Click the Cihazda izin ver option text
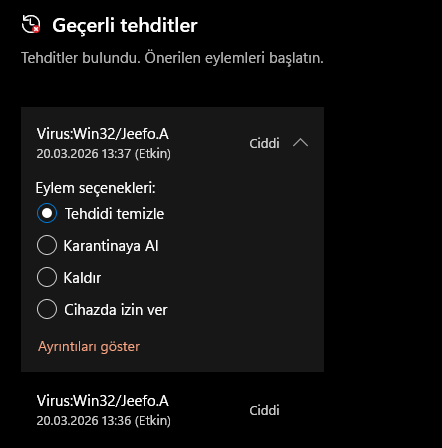Screen dimensions: 442x448 [116, 310]
